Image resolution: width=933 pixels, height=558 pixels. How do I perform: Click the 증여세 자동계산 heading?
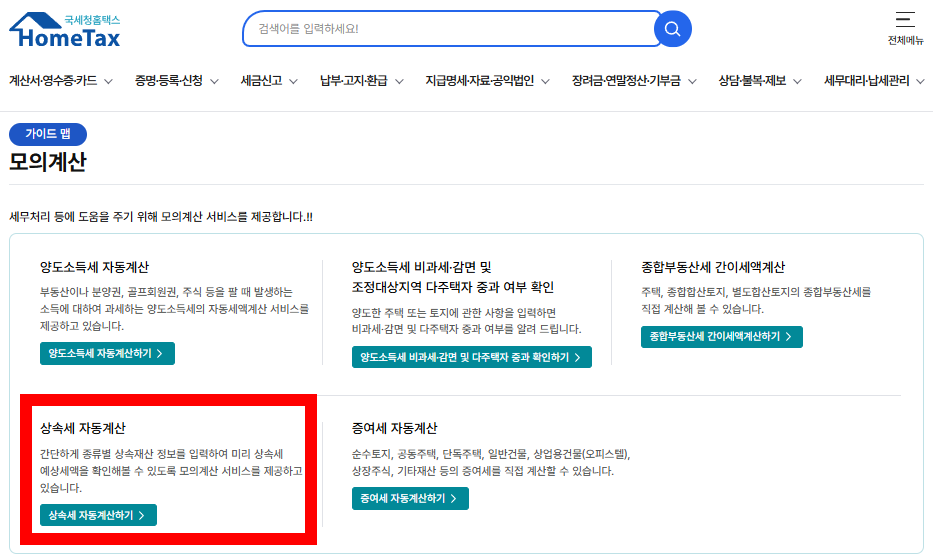(x=395, y=428)
